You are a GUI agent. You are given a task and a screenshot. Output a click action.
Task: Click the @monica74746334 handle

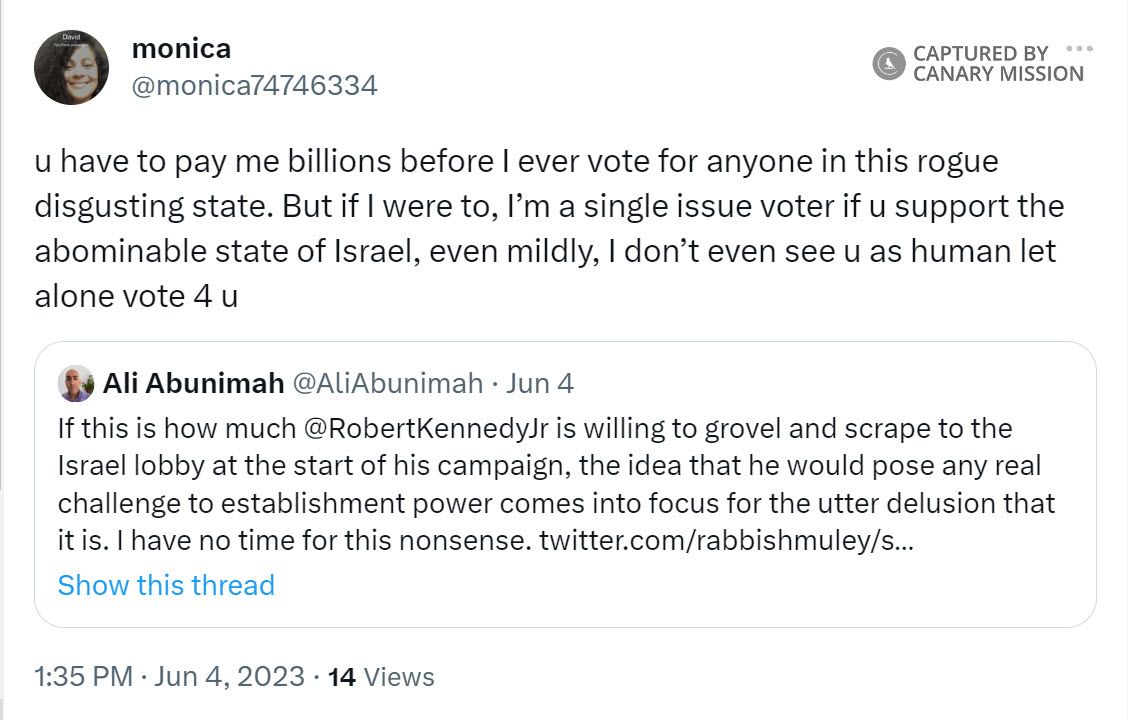tap(254, 86)
